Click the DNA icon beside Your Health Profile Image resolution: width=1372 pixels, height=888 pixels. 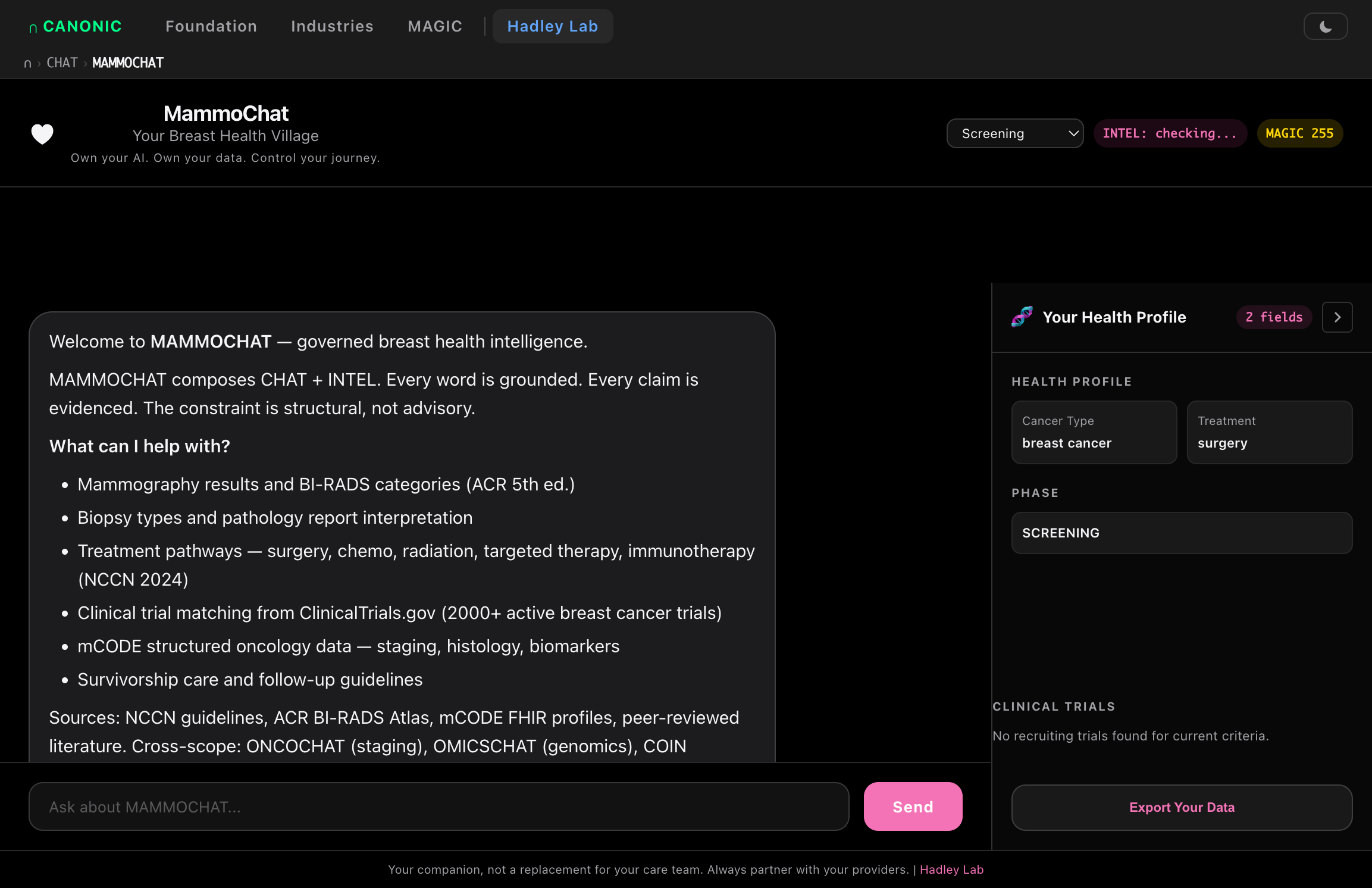click(x=1021, y=317)
